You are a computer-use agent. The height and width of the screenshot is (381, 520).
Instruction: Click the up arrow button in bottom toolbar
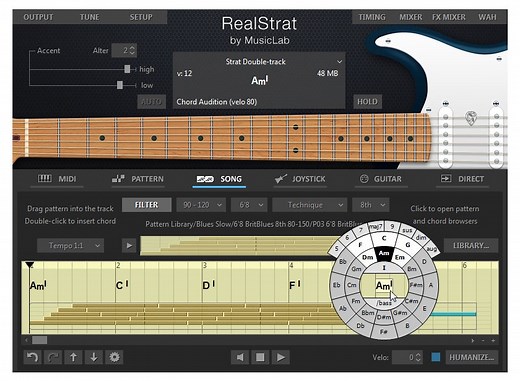coord(73,357)
